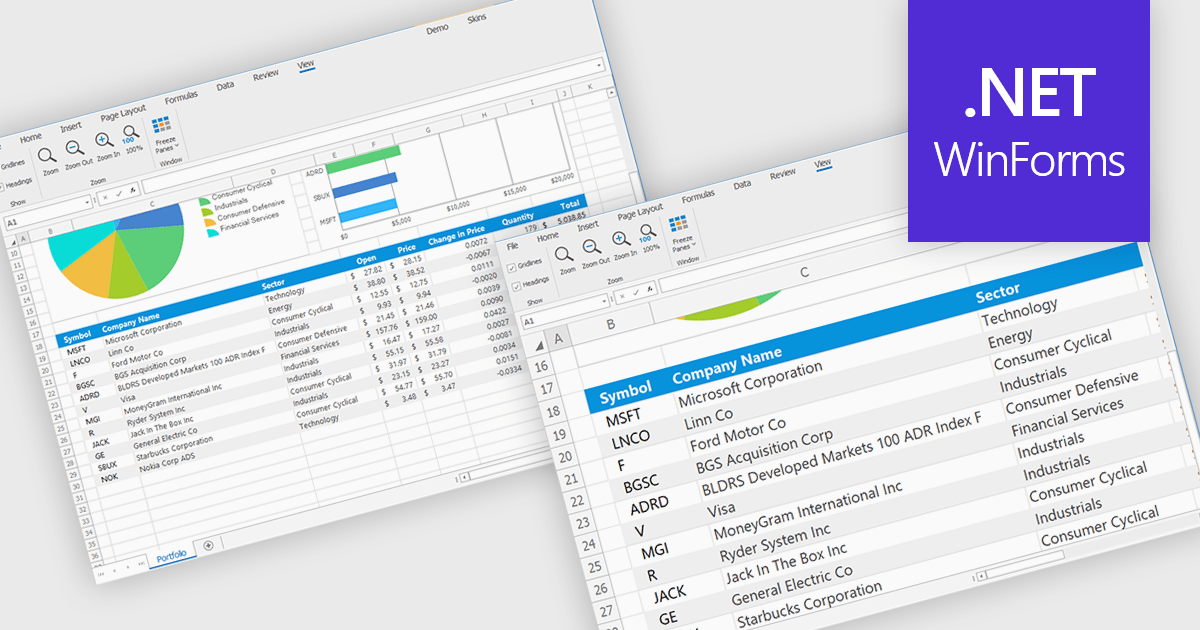1200x630 pixels.
Task: Switch to Data tab in back window
Action: click(226, 85)
